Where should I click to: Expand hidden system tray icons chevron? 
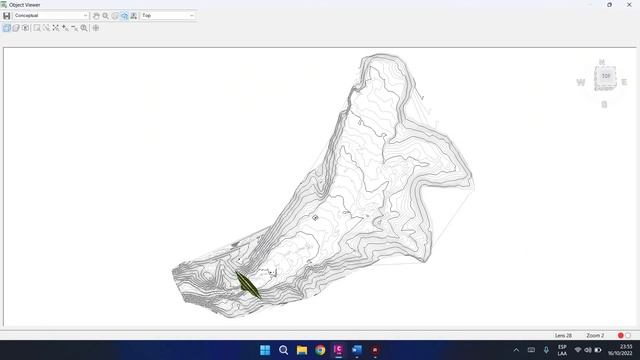tap(516, 350)
